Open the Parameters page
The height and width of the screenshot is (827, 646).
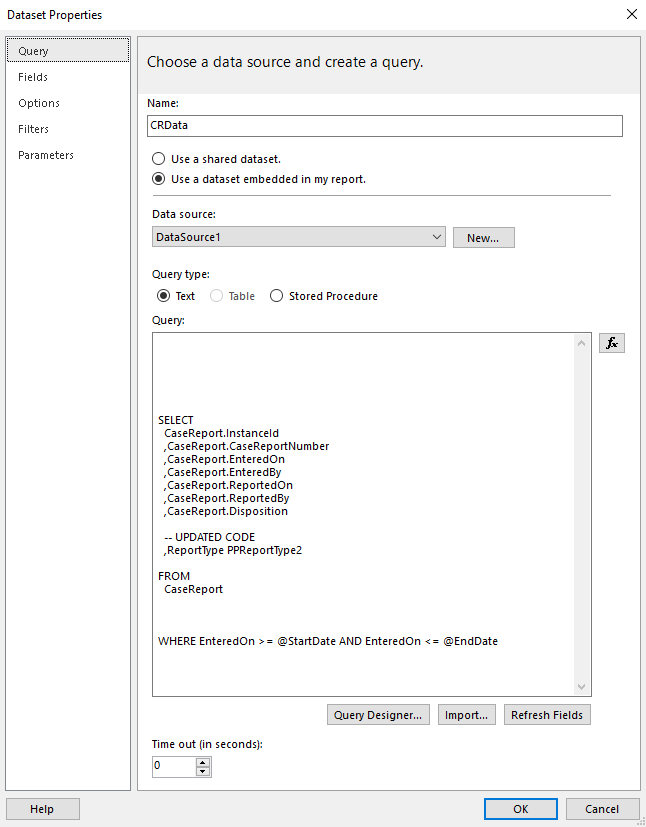(45, 155)
